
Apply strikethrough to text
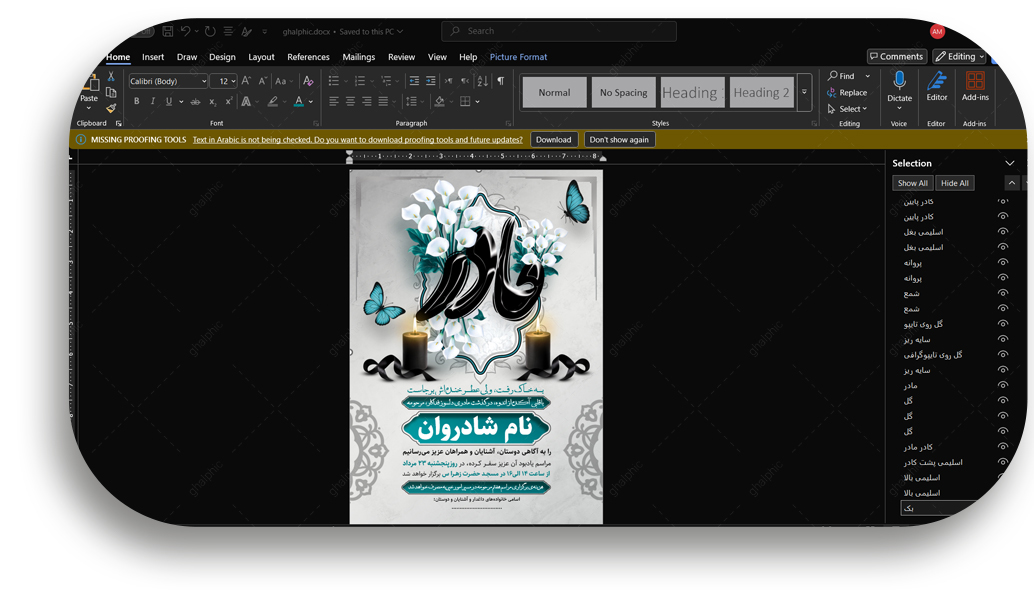pyautogui.click(x=195, y=102)
